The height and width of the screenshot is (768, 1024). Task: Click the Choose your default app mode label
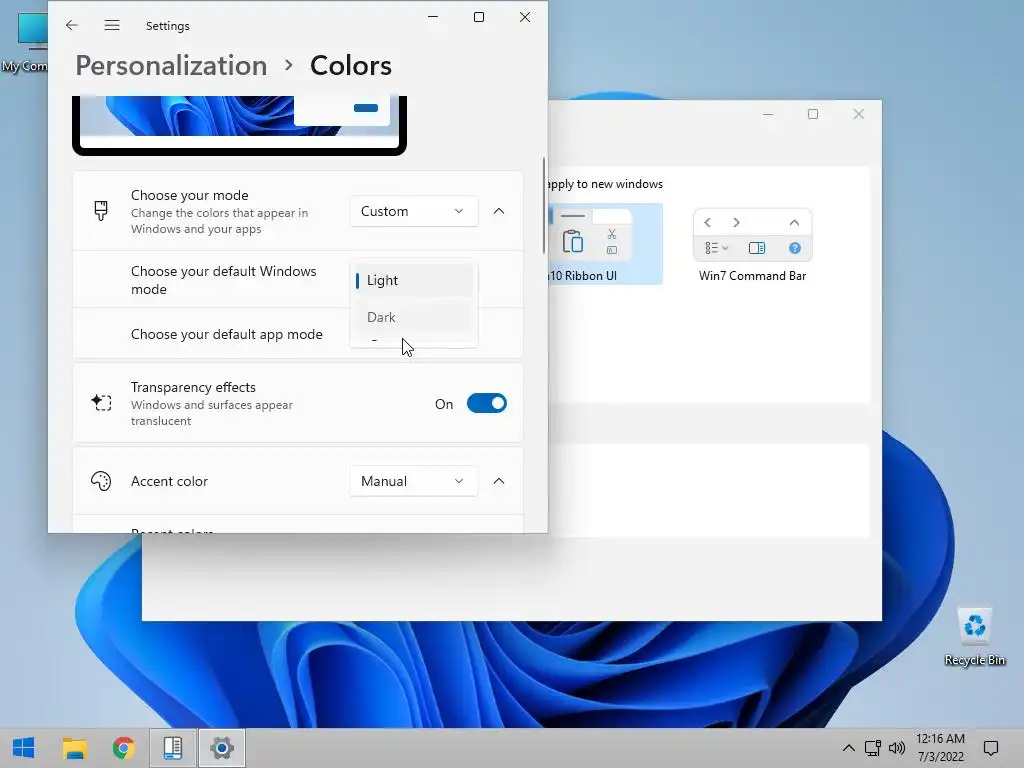coord(227,334)
